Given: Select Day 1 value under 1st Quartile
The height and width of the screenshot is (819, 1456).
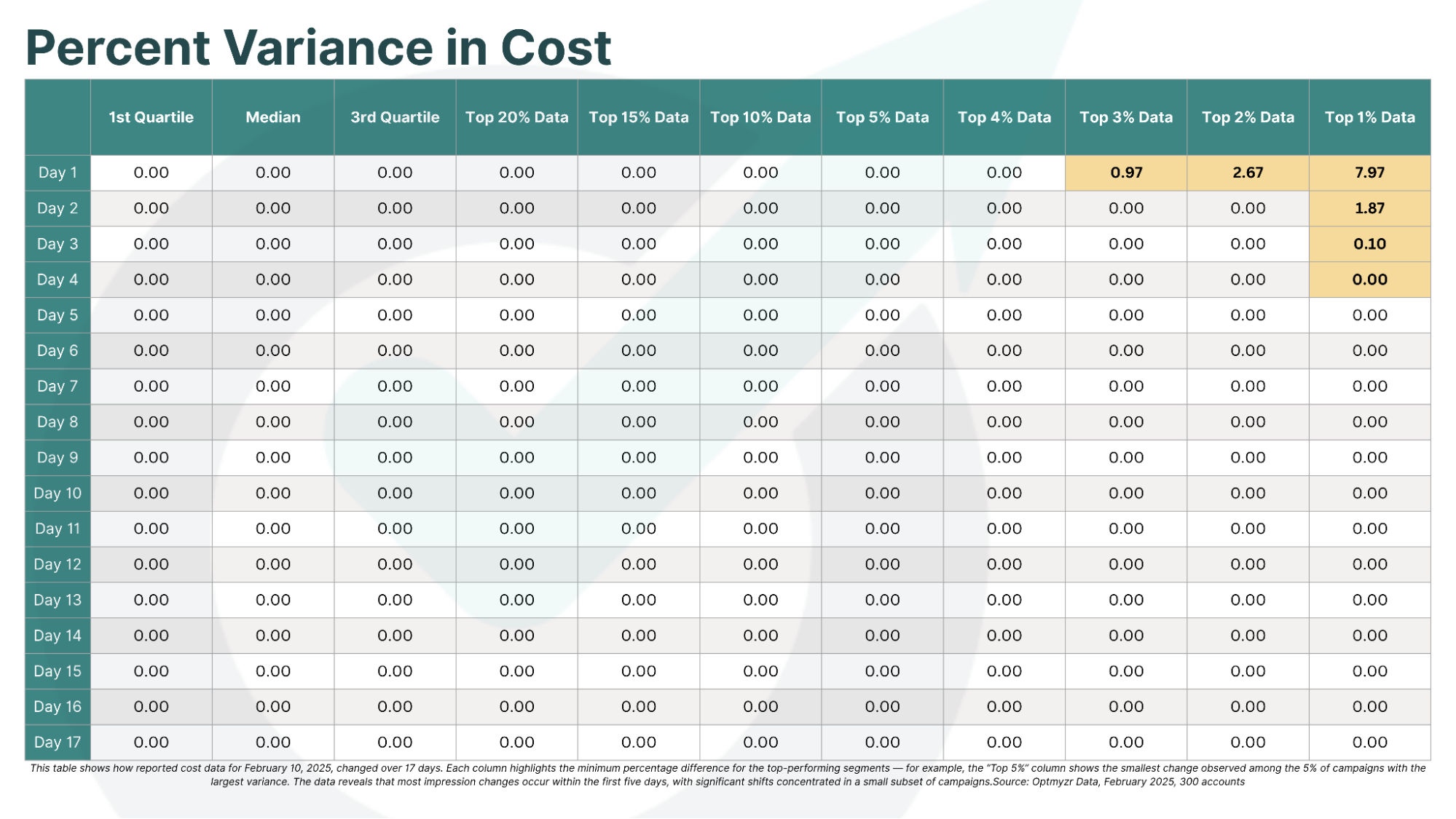Looking at the screenshot, I should [151, 173].
